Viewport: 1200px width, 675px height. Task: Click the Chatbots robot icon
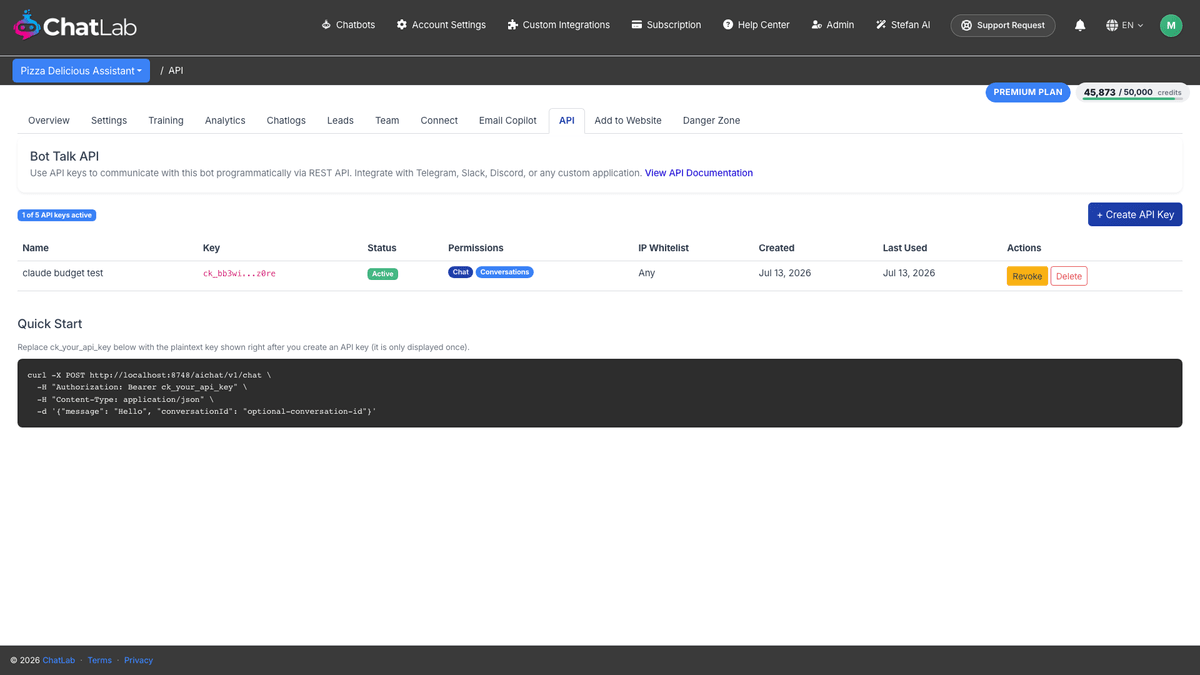point(326,25)
